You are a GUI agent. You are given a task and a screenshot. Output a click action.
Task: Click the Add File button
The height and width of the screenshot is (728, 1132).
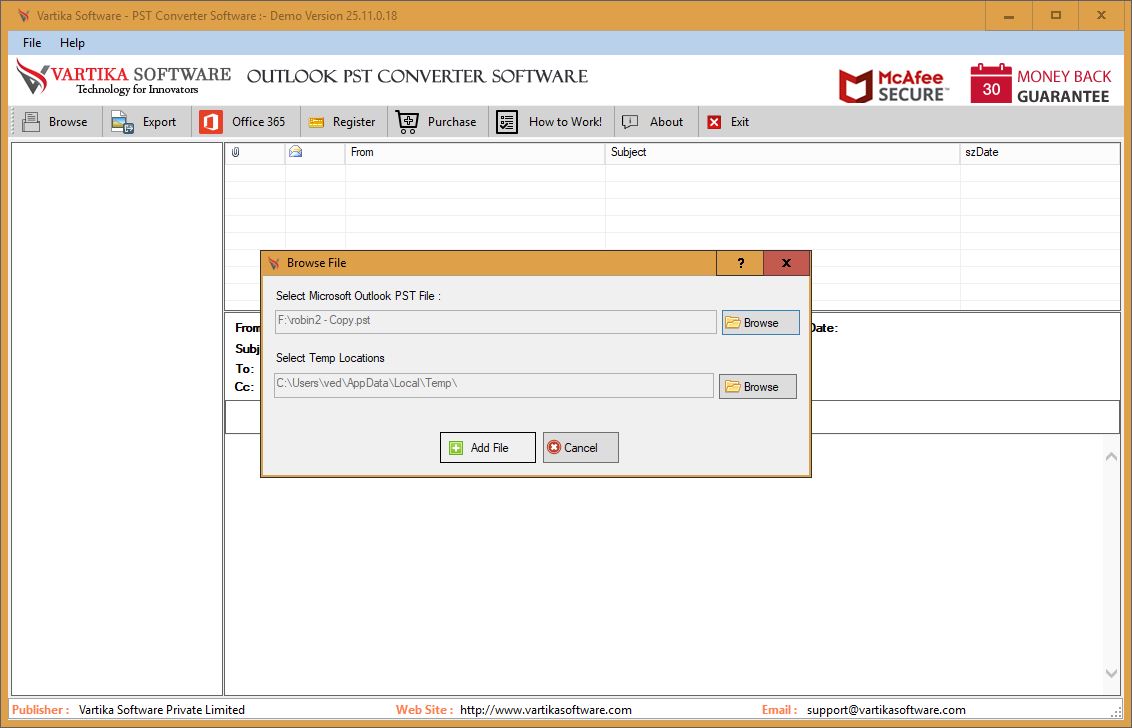point(488,448)
